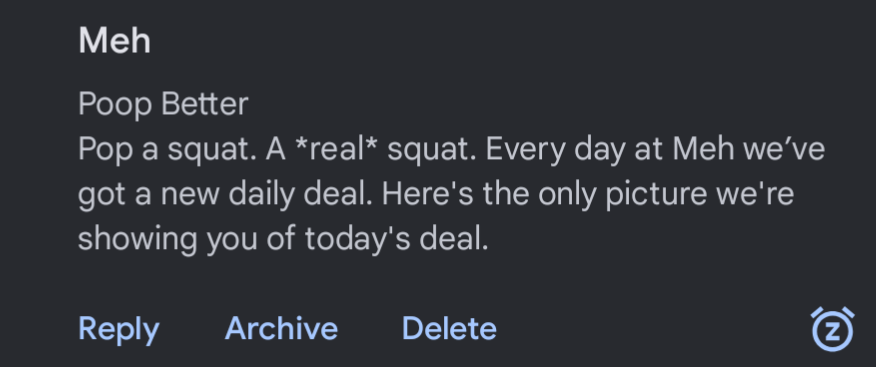
Task: Open the sender name Meh heading
Action: pyautogui.click(x=115, y=41)
